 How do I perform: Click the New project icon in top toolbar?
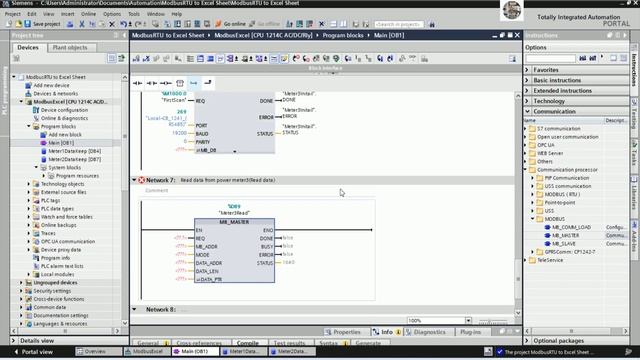(x=9, y=24)
